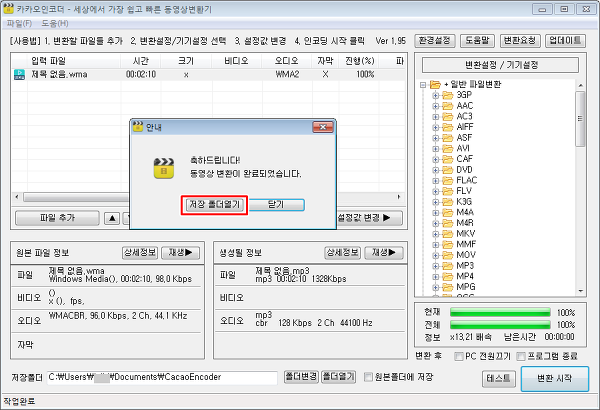Click the app icon in the title bar
Image resolution: width=600 pixels, height=410 pixels.
click(8, 8)
